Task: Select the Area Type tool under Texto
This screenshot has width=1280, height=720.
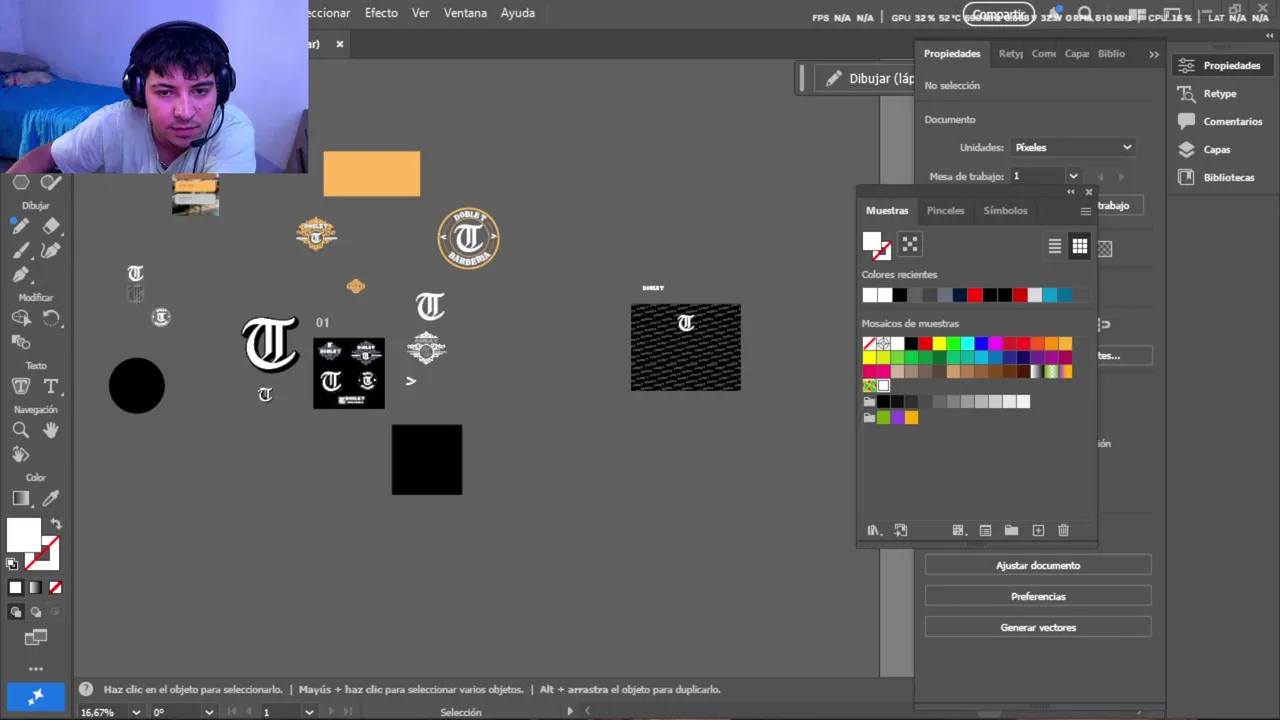Action: (20, 386)
